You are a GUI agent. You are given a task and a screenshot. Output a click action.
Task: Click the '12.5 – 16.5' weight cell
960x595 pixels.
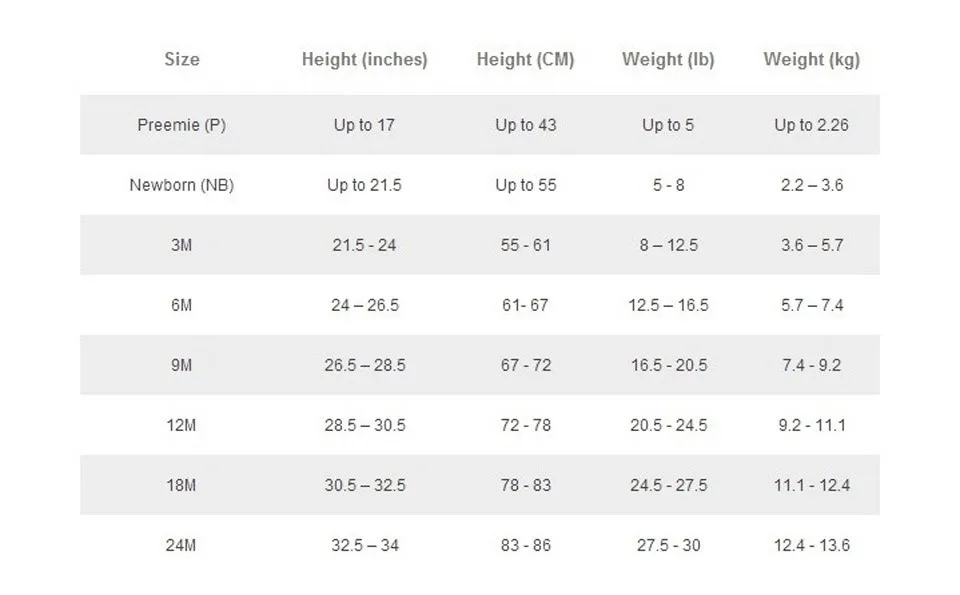click(x=668, y=305)
